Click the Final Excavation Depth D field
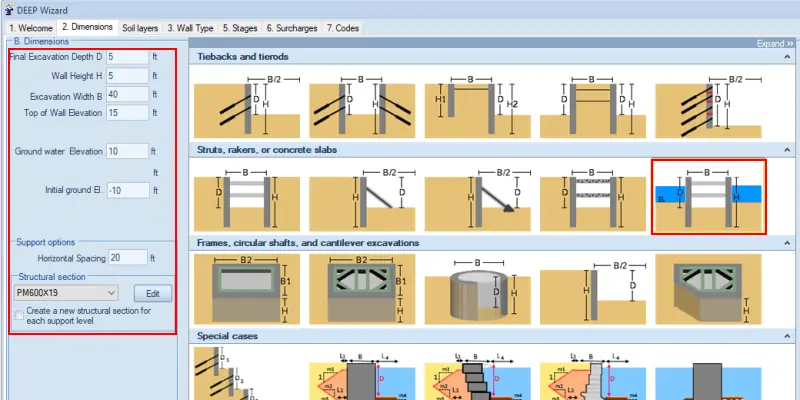Image resolution: width=800 pixels, height=400 pixels. [128, 57]
